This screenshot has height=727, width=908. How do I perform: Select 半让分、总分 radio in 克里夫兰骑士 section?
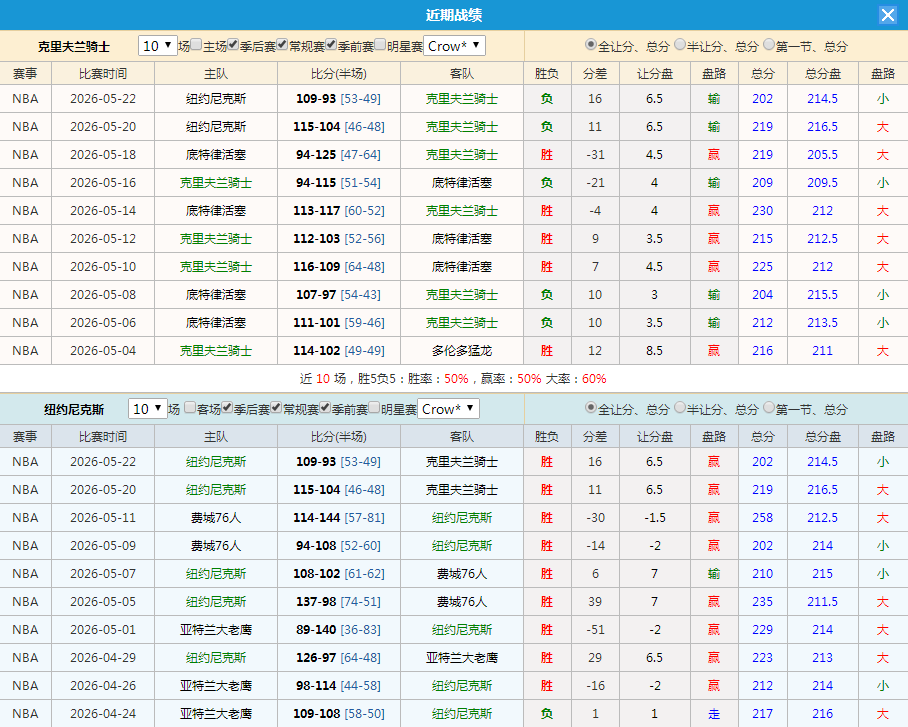click(680, 44)
